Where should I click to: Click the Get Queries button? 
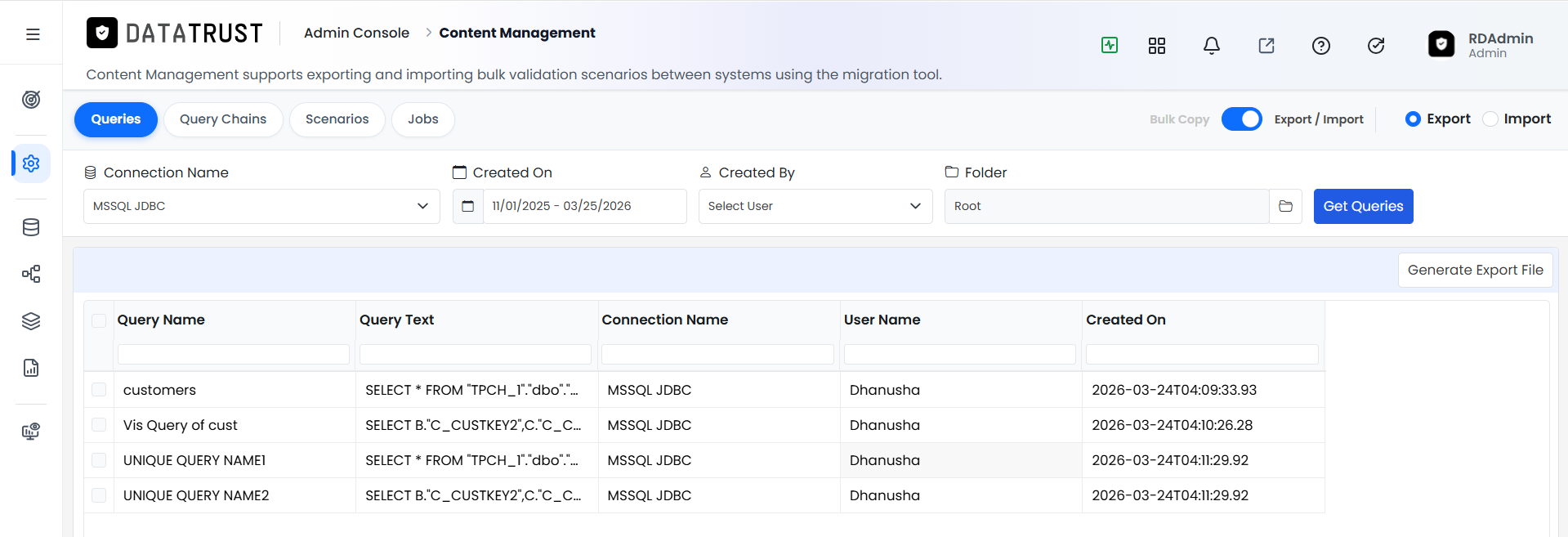point(1363,206)
